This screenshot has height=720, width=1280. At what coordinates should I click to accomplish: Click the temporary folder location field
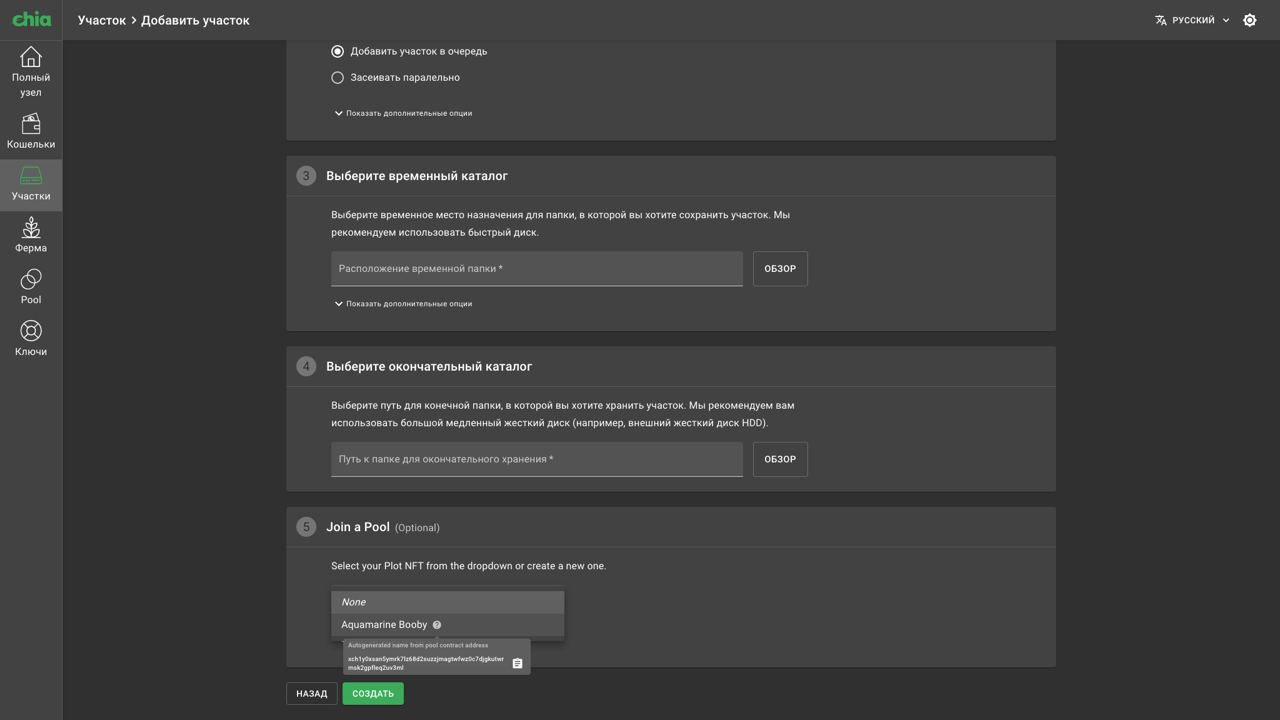click(x=536, y=269)
